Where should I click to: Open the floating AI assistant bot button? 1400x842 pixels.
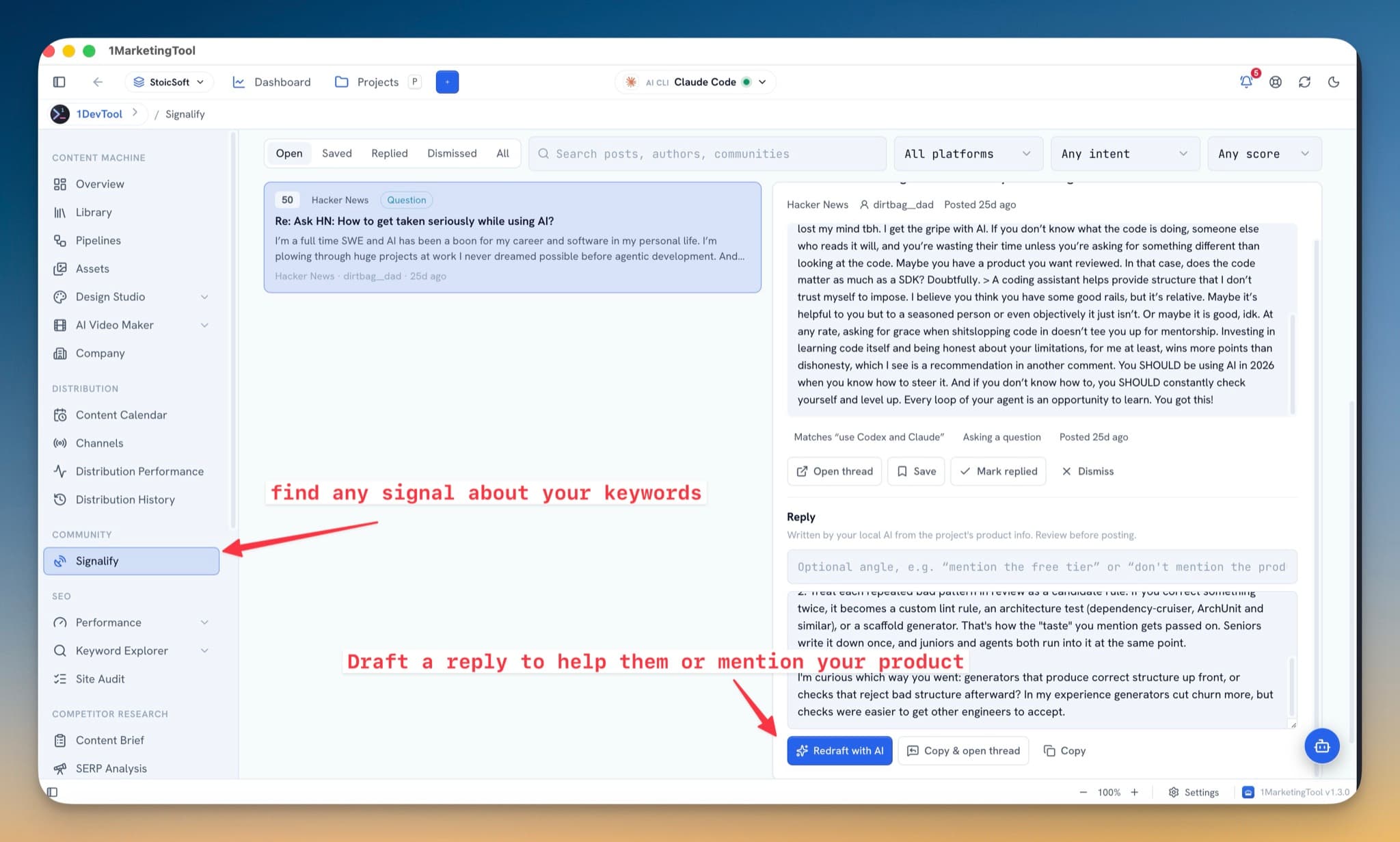(x=1321, y=746)
